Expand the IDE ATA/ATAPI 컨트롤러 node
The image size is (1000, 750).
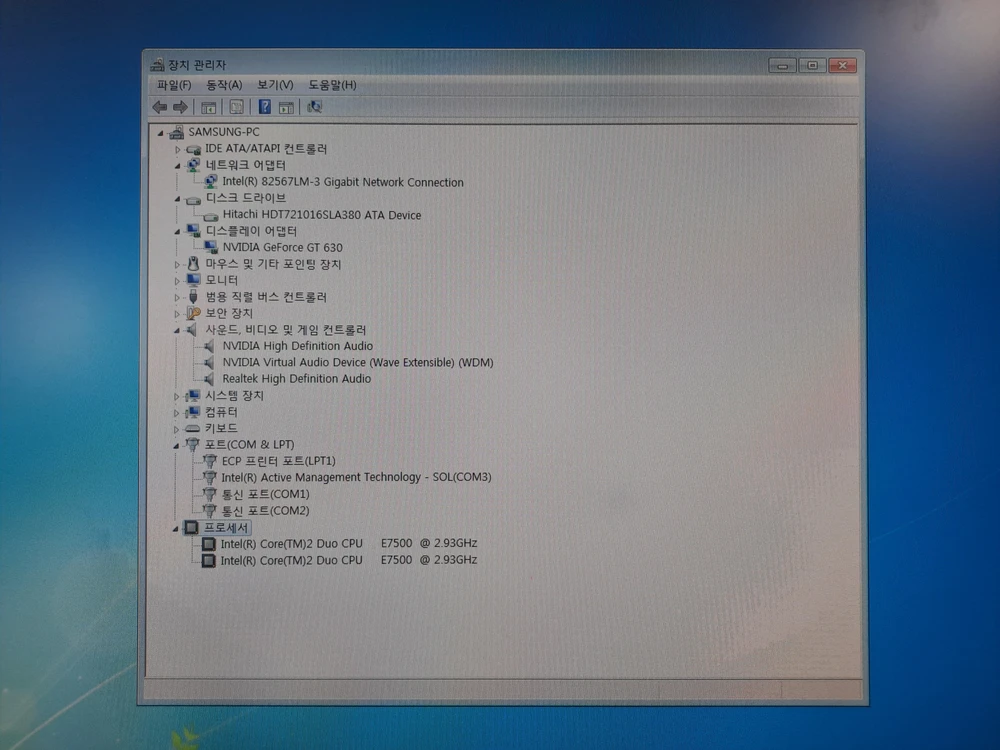click(x=177, y=150)
